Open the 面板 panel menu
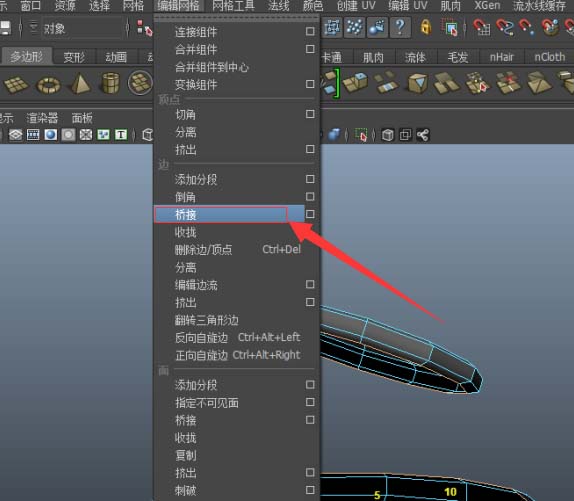Image resolution: width=574 pixels, height=501 pixels. pos(82,118)
